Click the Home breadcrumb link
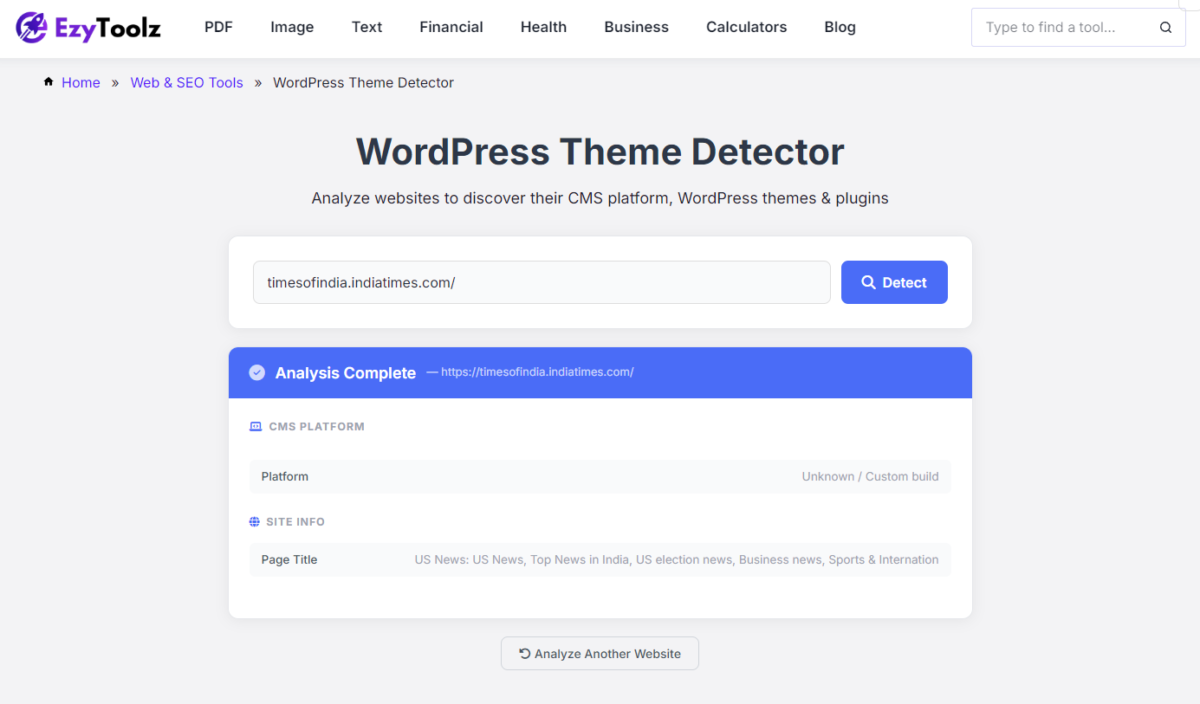 click(x=80, y=82)
